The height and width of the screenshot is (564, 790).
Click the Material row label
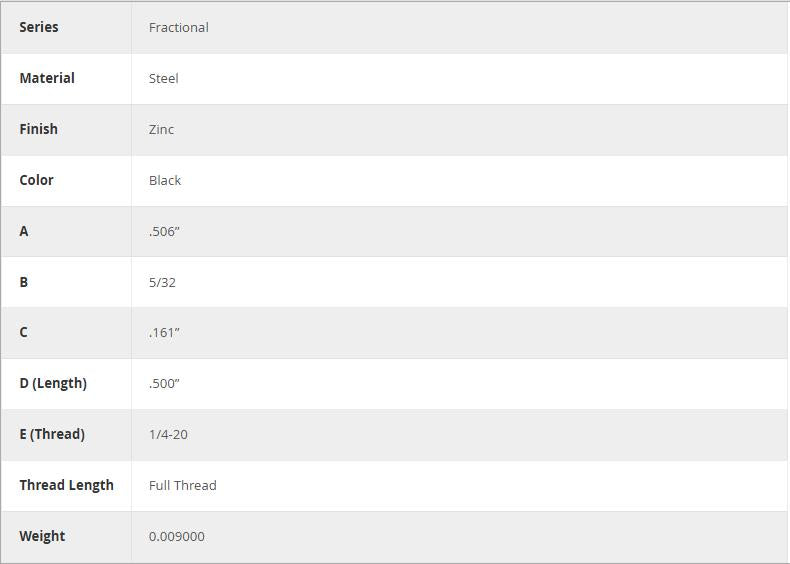[x=47, y=78]
